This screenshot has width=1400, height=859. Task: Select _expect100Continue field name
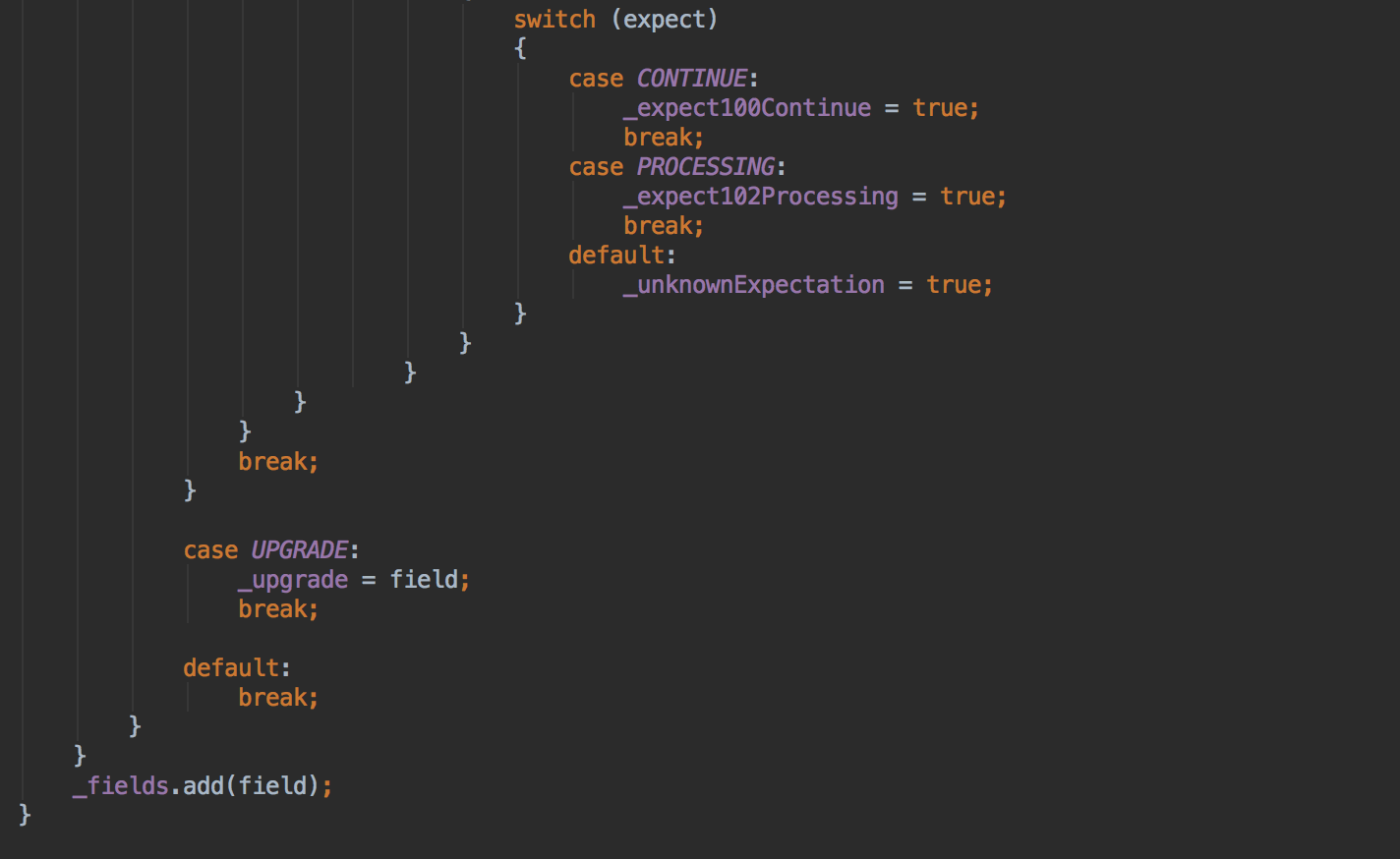747,108
